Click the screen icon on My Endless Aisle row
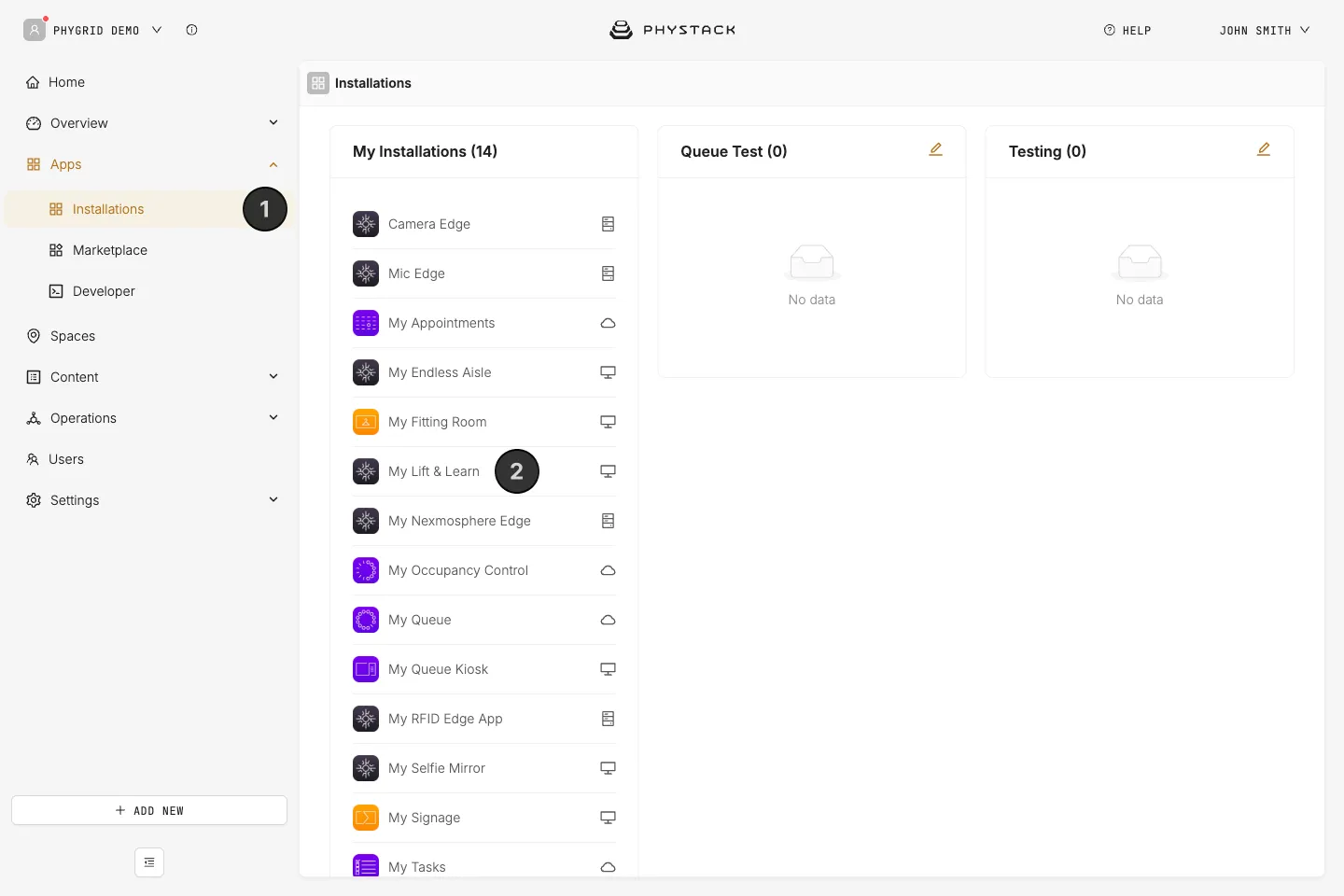The height and width of the screenshot is (896, 1344). (x=608, y=372)
